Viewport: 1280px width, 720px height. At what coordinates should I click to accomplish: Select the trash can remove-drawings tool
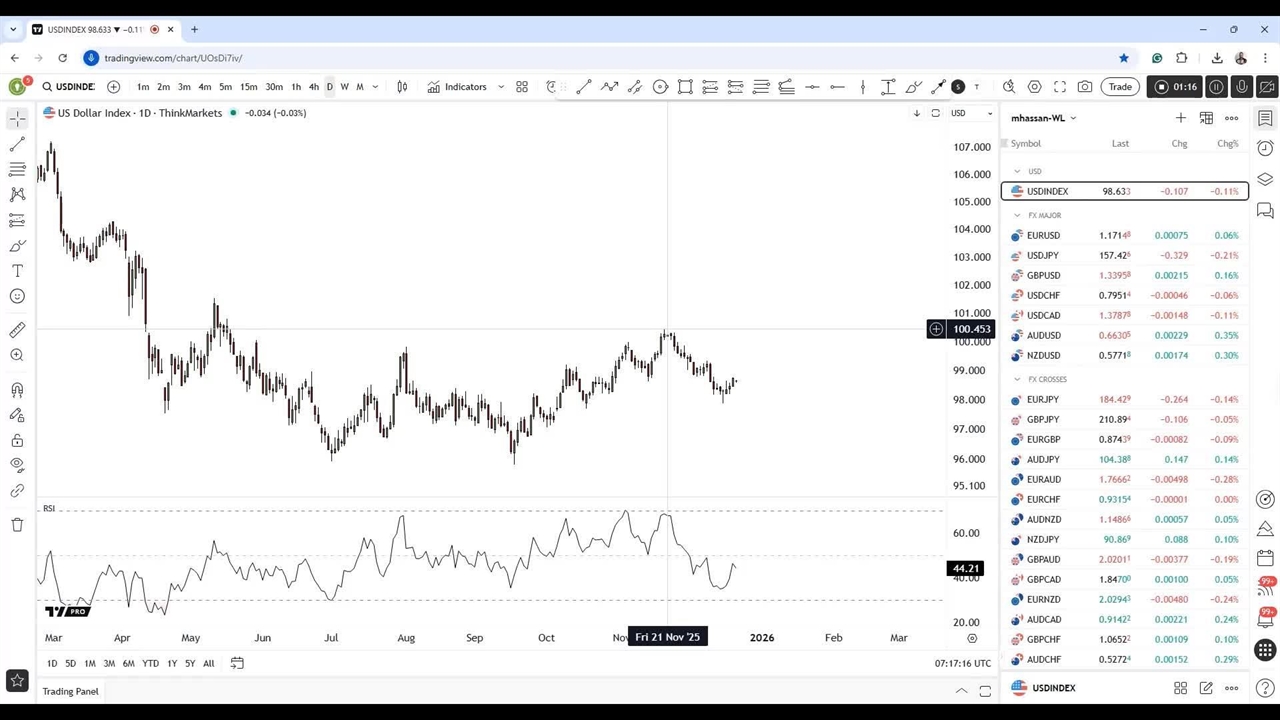click(x=17, y=525)
